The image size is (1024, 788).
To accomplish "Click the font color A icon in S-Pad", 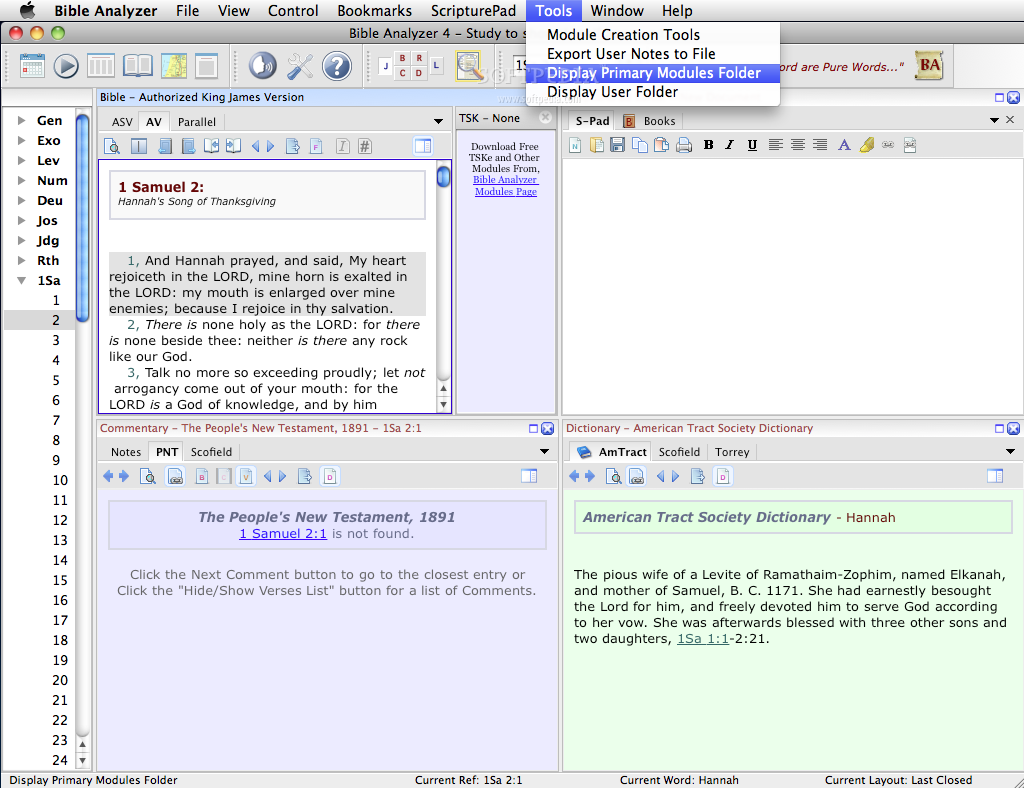I will pos(844,145).
